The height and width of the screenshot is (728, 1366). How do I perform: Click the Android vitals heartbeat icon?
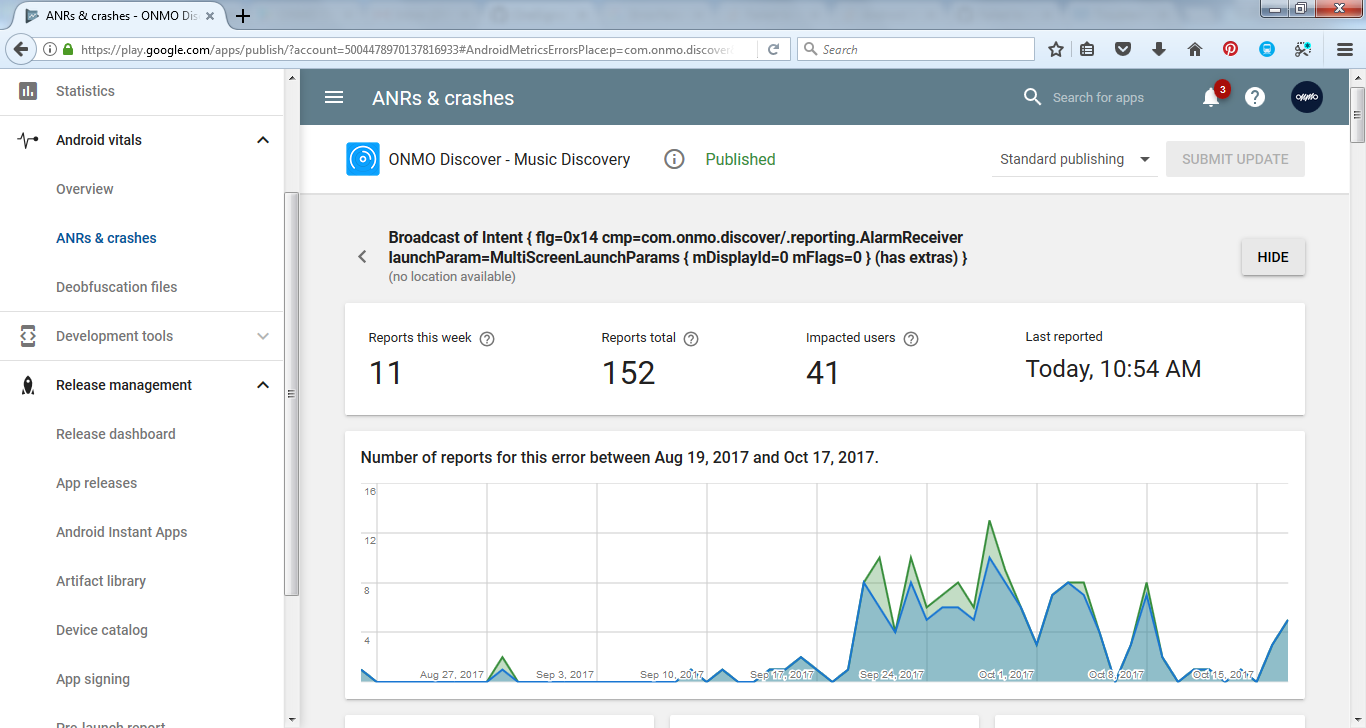(x=27, y=140)
